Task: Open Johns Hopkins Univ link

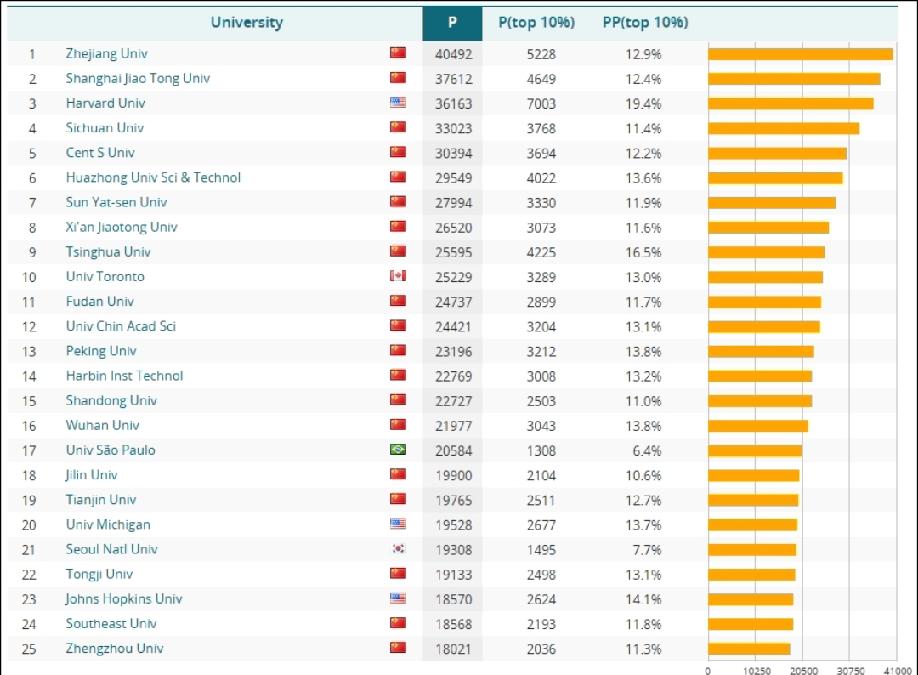Action: (x=124, y=599)
